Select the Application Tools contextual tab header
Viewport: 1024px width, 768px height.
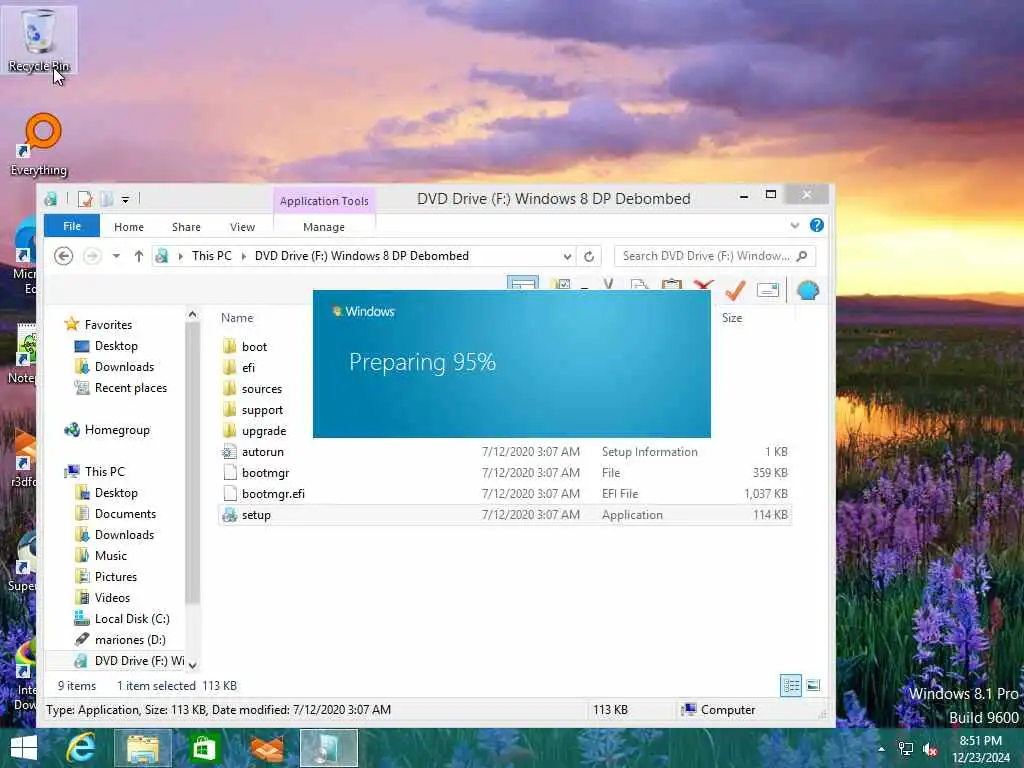[324, 200]
